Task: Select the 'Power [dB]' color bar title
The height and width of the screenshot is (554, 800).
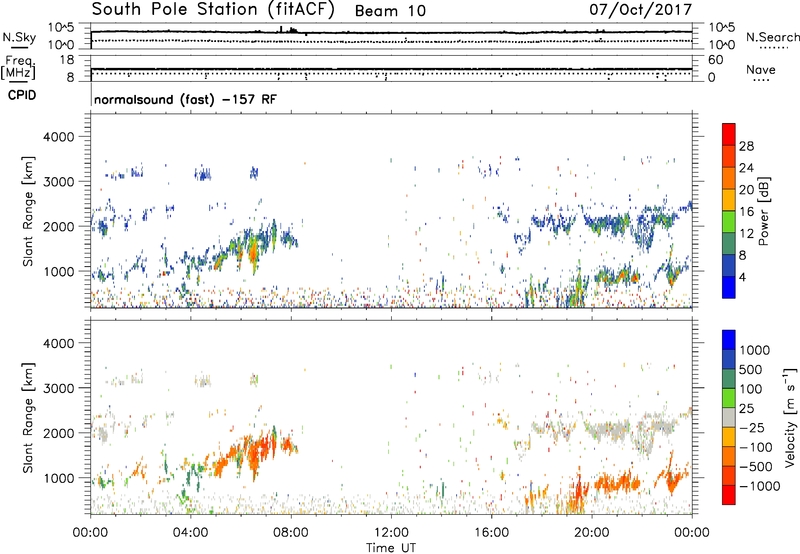Action: coord(763,211)
